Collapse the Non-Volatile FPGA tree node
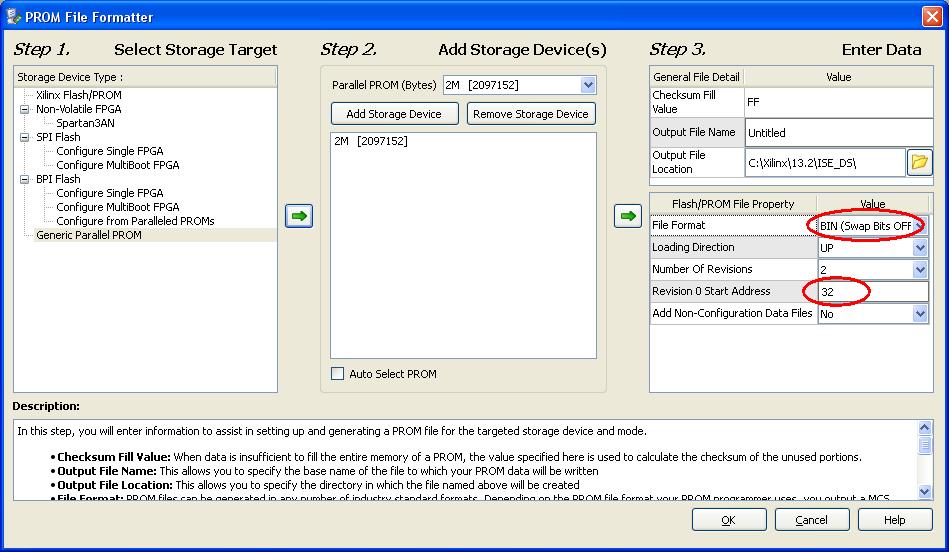 click(x=24, y=110)
